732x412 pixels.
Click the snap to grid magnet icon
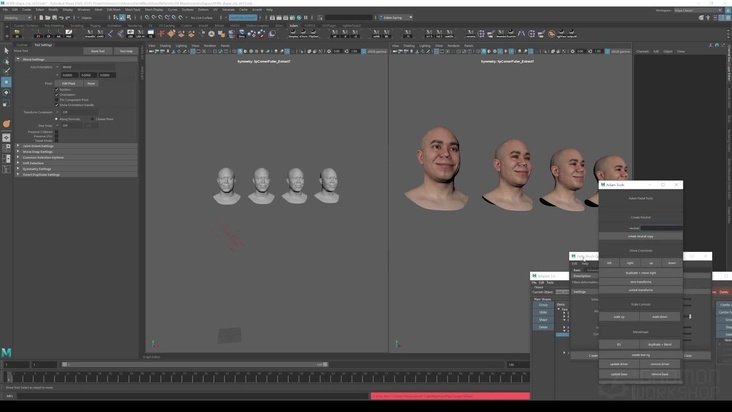point(148,18)
